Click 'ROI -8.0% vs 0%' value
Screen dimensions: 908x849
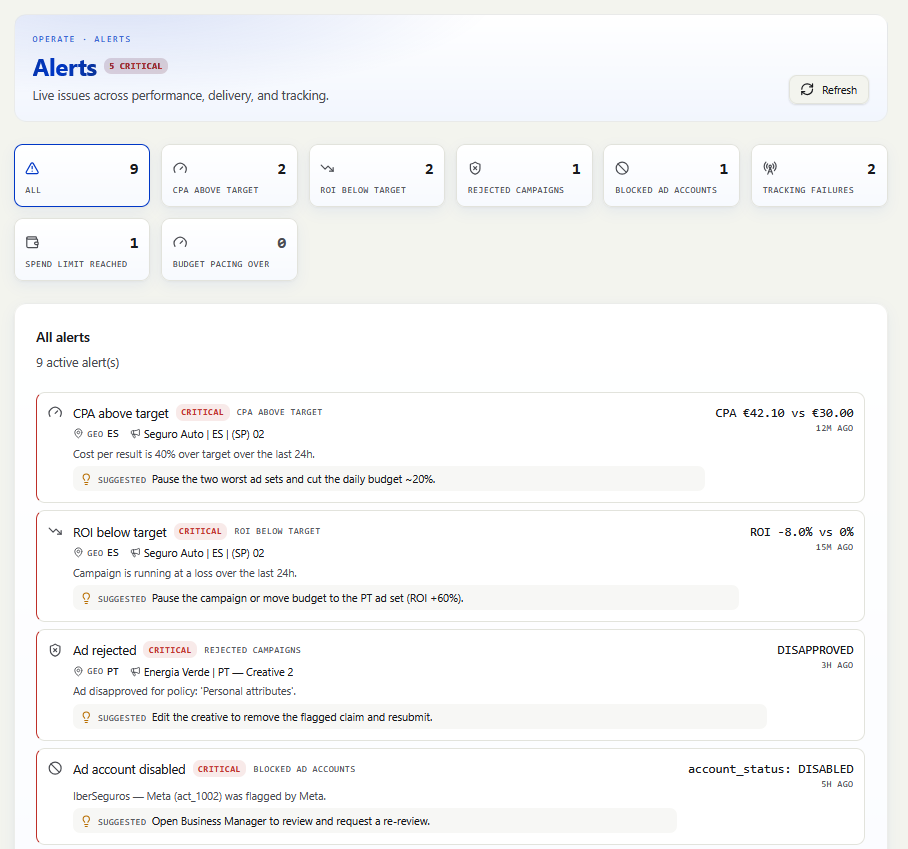click(x=801, y=532)
